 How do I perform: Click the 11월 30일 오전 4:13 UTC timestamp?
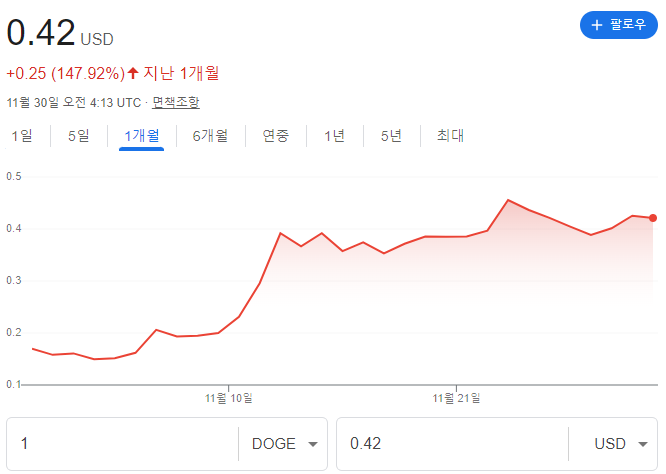click(x=74, y=102)
